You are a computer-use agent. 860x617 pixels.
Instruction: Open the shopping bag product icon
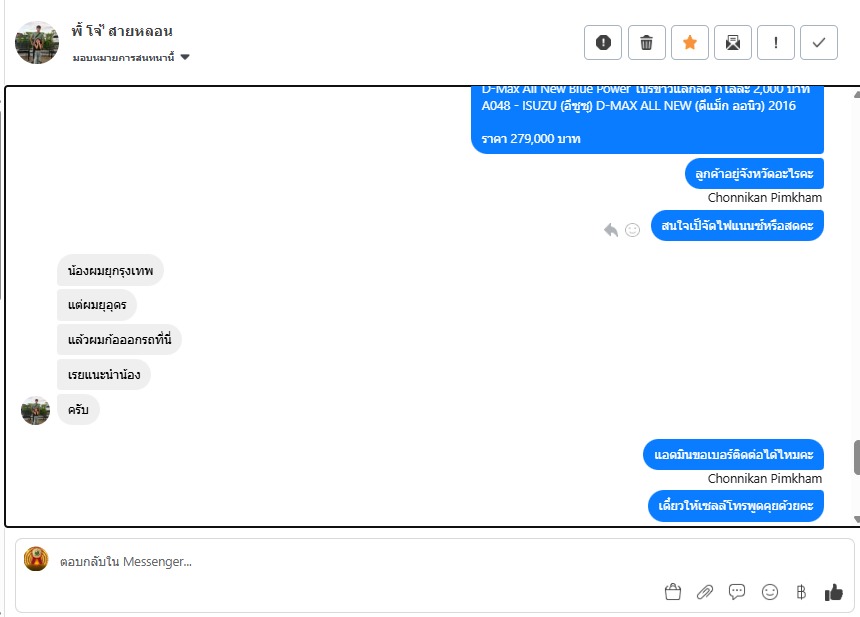(672, 592)
